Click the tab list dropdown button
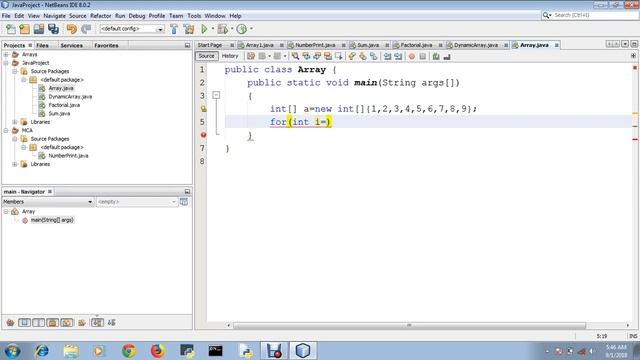640x360 pixels. pos(625,44)
